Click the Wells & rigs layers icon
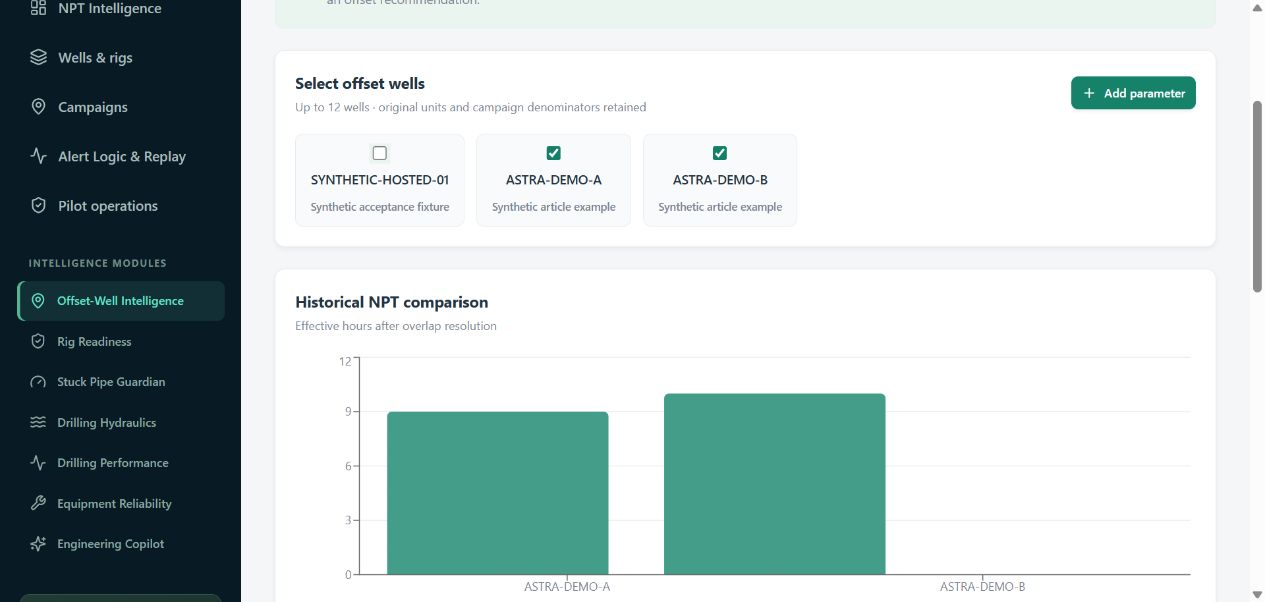This screenshot has height=602, width=1265. (38, 57)
